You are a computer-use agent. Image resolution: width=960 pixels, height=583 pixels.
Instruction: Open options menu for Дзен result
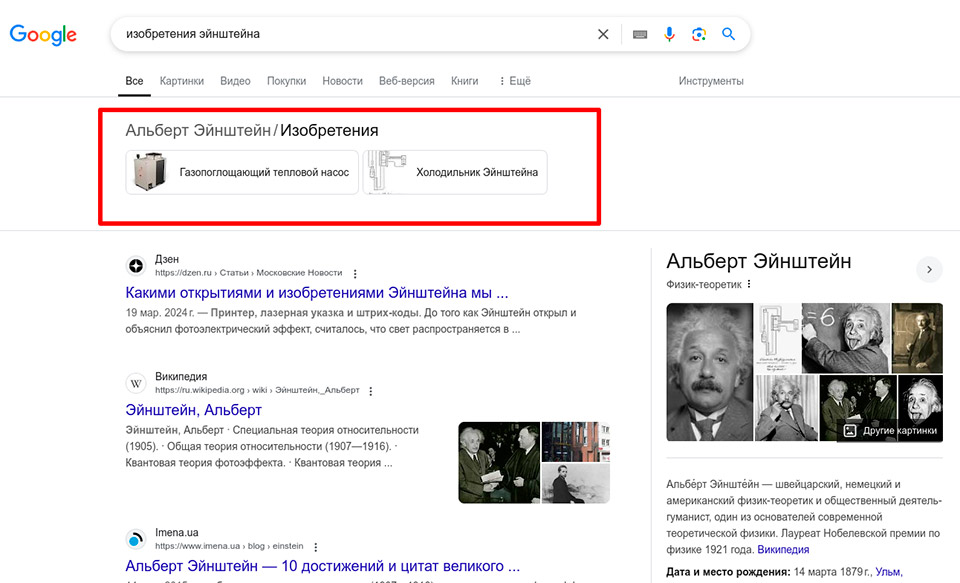355,274
